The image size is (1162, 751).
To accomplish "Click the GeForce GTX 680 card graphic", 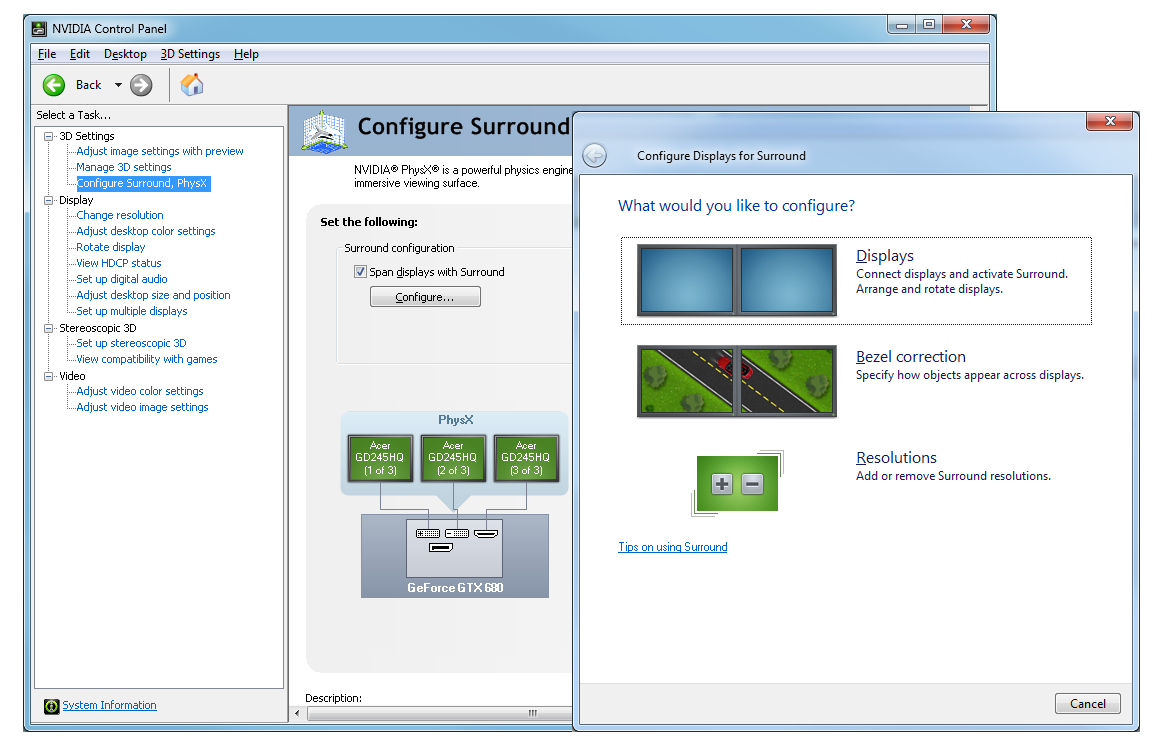I will 455,556.
